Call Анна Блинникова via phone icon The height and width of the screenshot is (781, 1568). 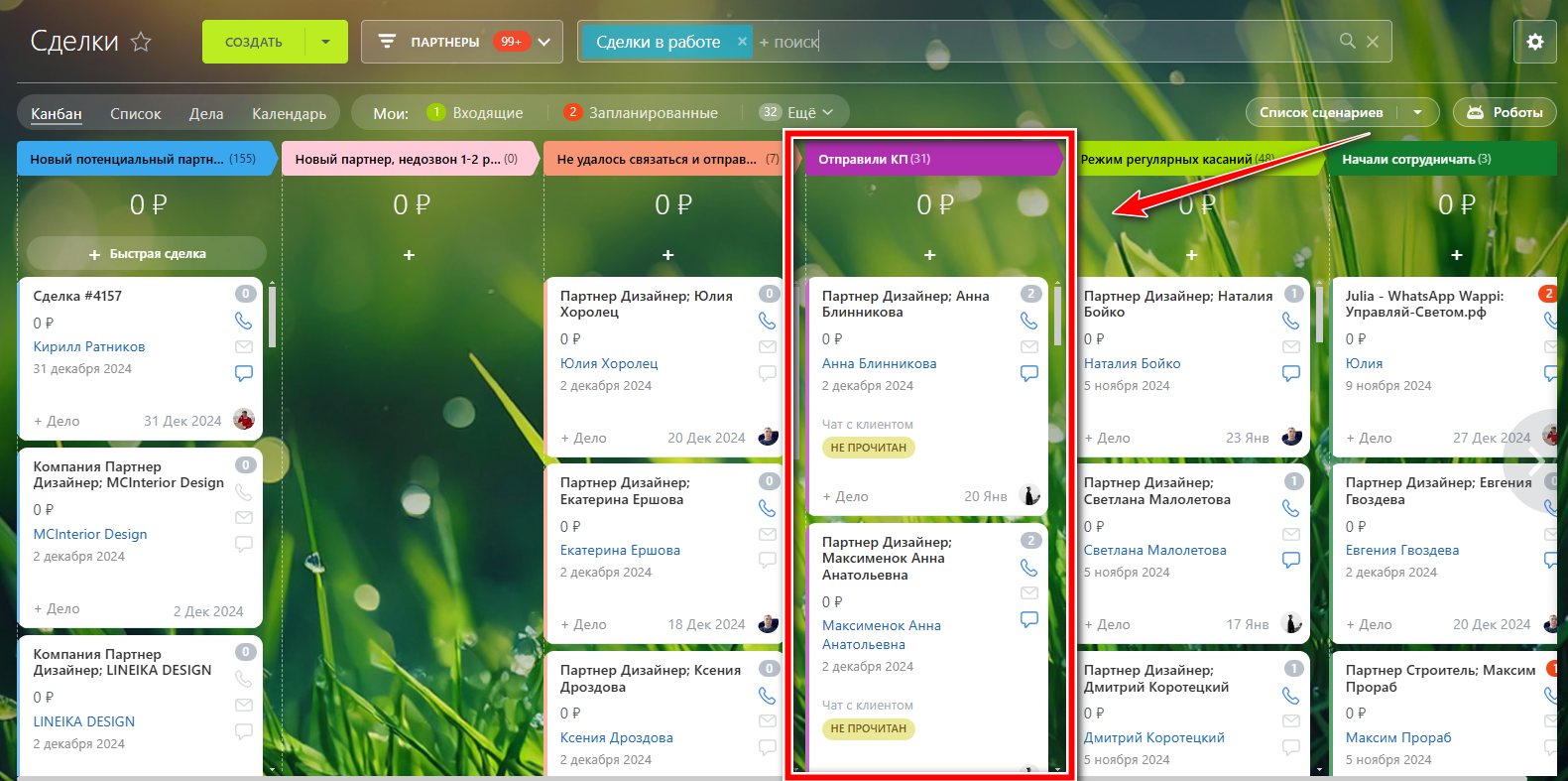[1028, 321]
